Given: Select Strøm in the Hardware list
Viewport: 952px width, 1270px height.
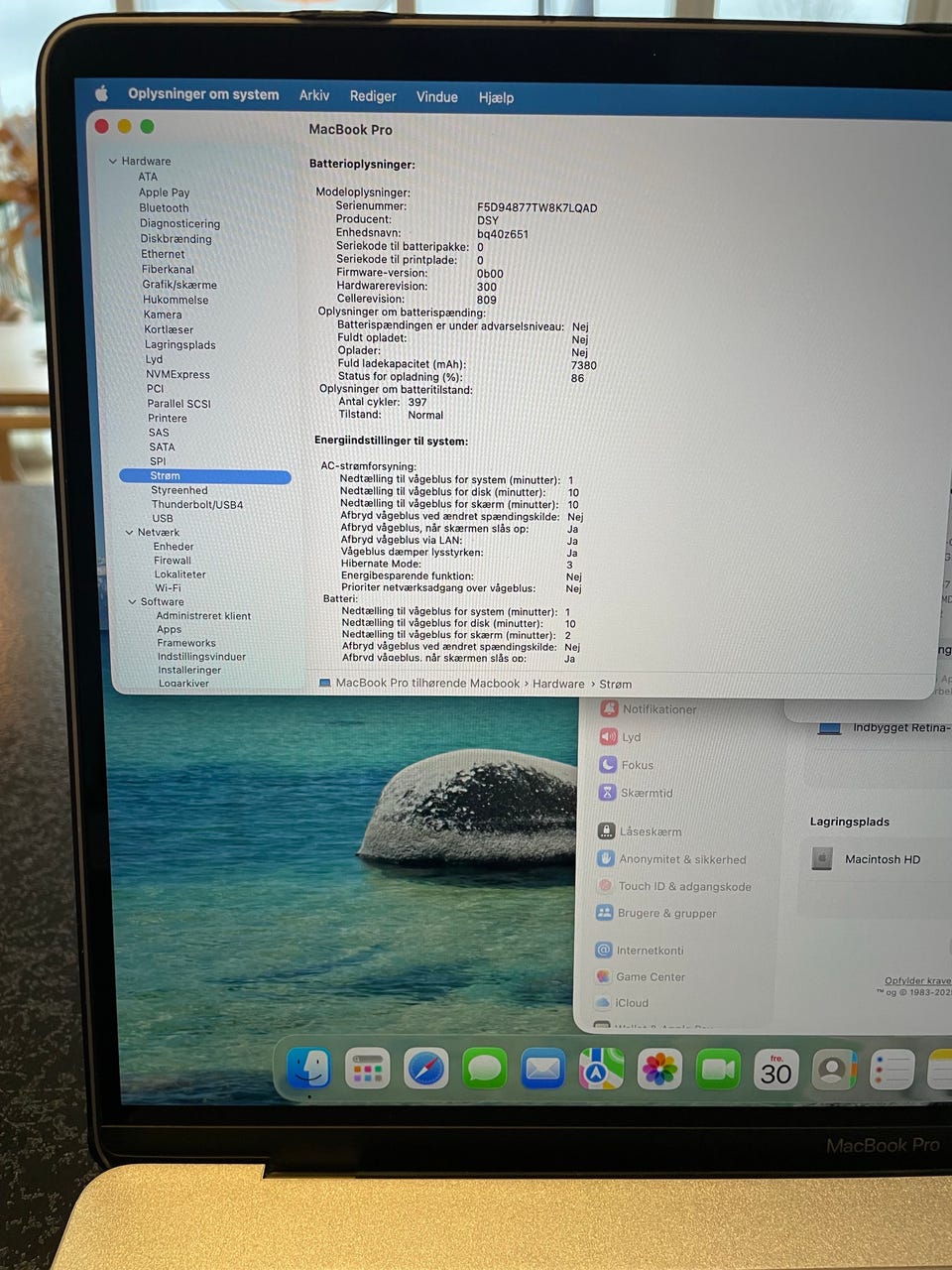Looking at the screenshot, I should tap(205, 476).
